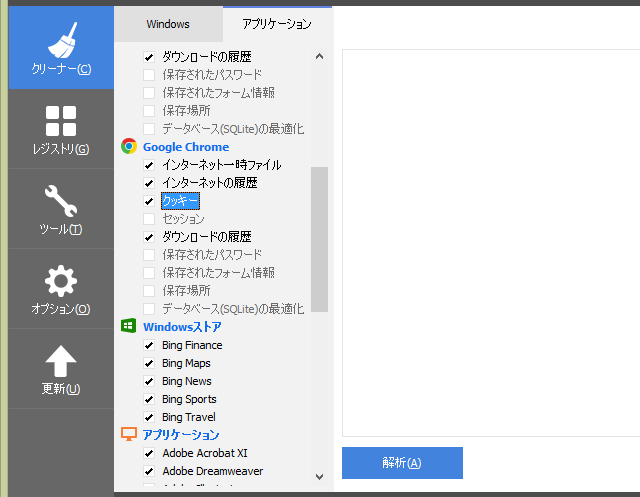Uncheck ダウンロードの履歴 under Google Chrome

point(149,237)
